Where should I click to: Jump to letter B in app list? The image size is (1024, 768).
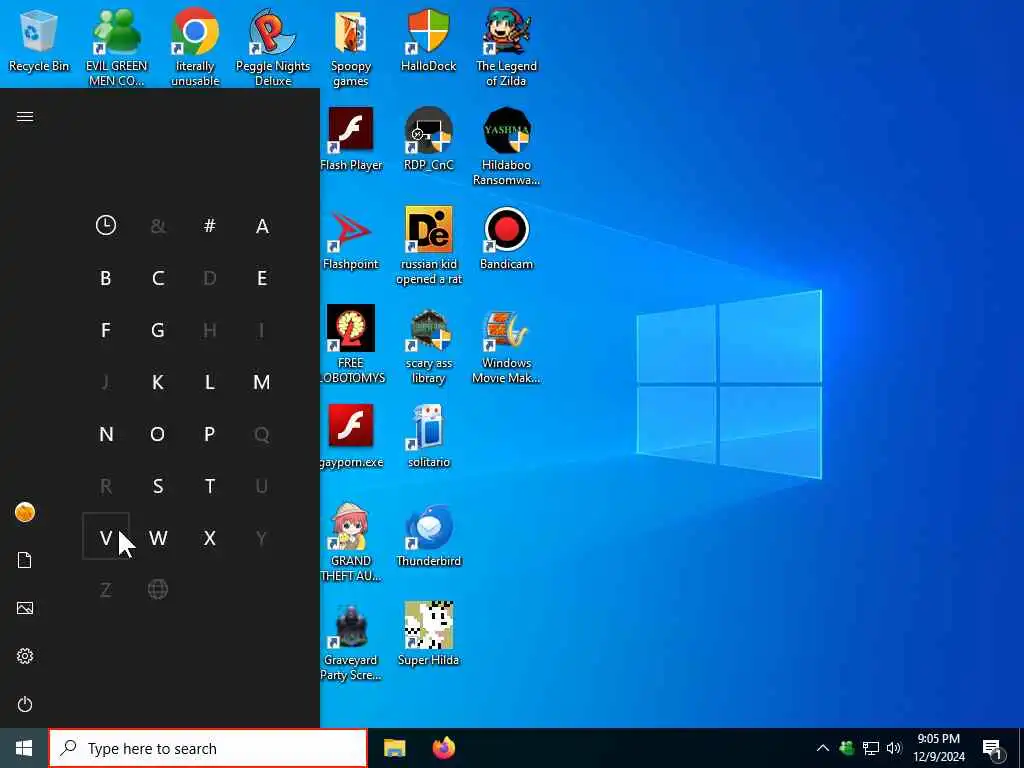click(x=106, y=278)
